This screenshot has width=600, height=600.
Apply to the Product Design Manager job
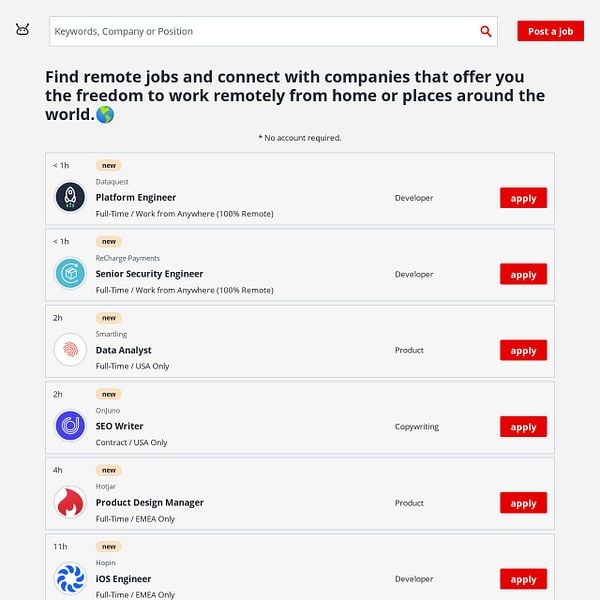coord(523,503)
